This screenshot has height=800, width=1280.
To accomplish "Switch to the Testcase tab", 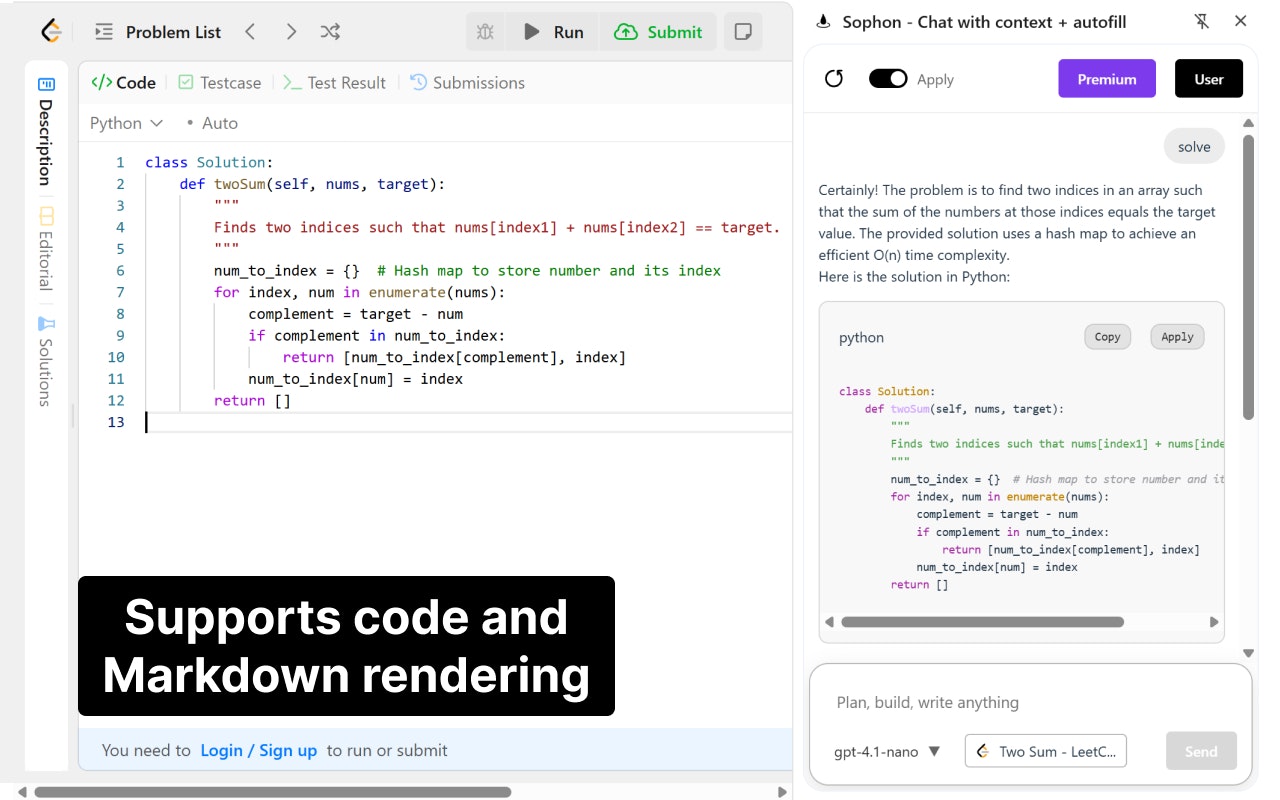I will click(220, 83).
